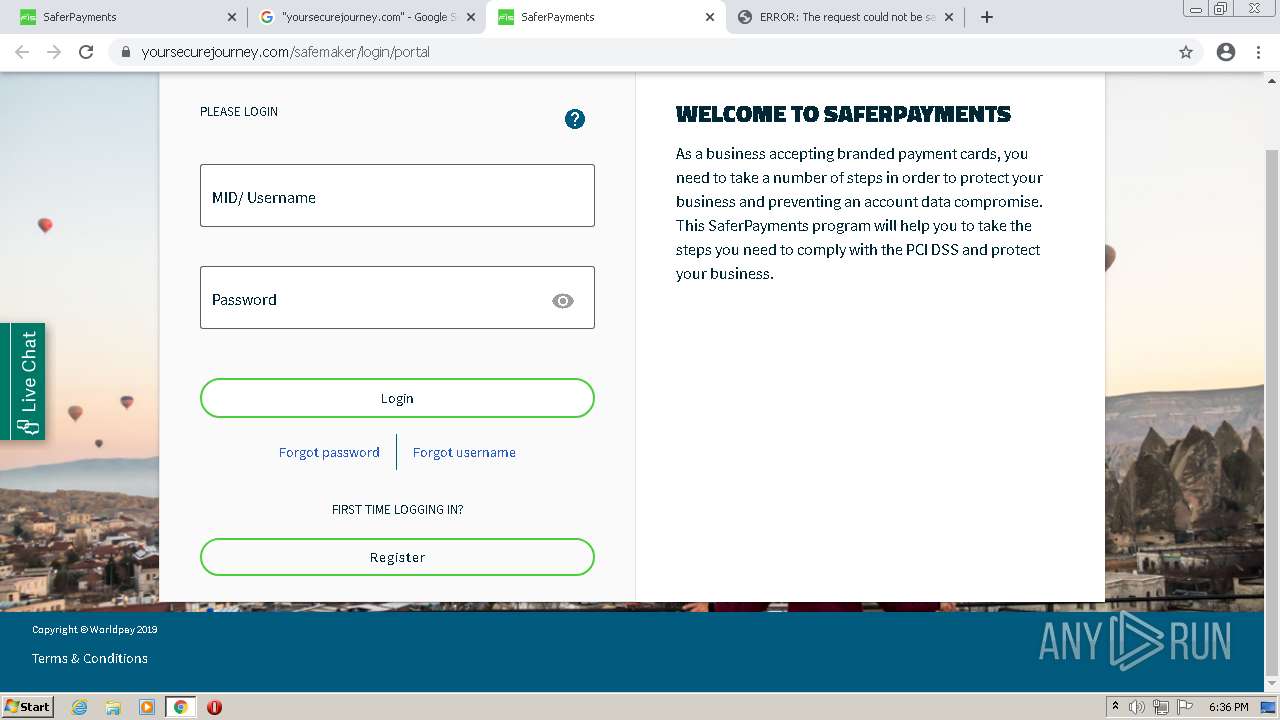Open a new browser tab

[987, 17]
